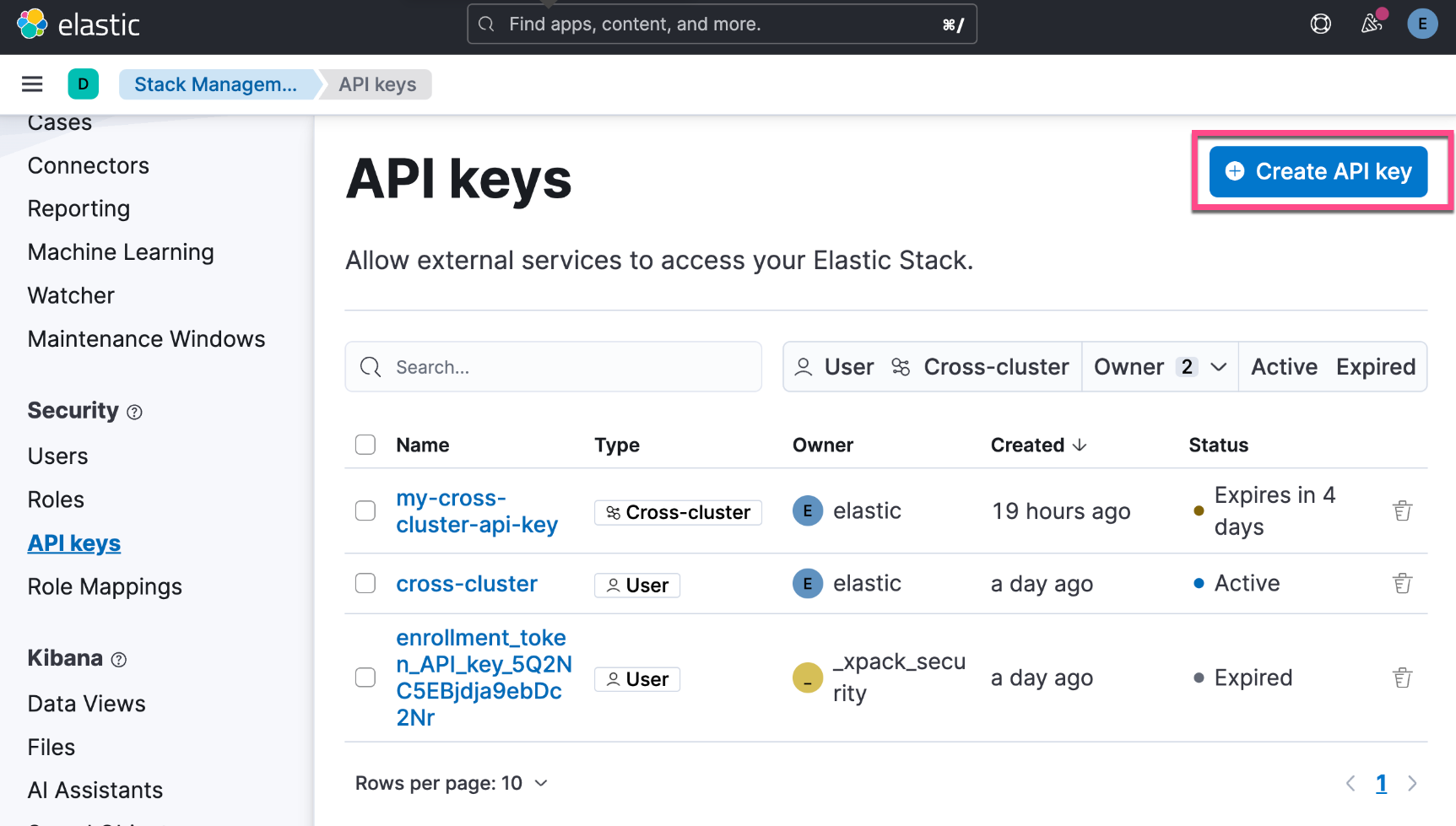Open the newsfeed celebration icon
Screen dimensions: 1456x826
[x=1372, y=24]
